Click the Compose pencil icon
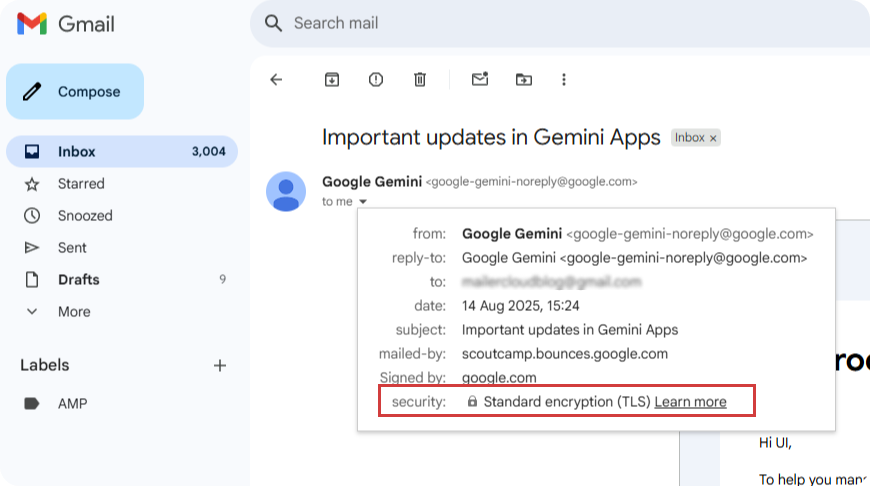 click(x=32, y=92)
